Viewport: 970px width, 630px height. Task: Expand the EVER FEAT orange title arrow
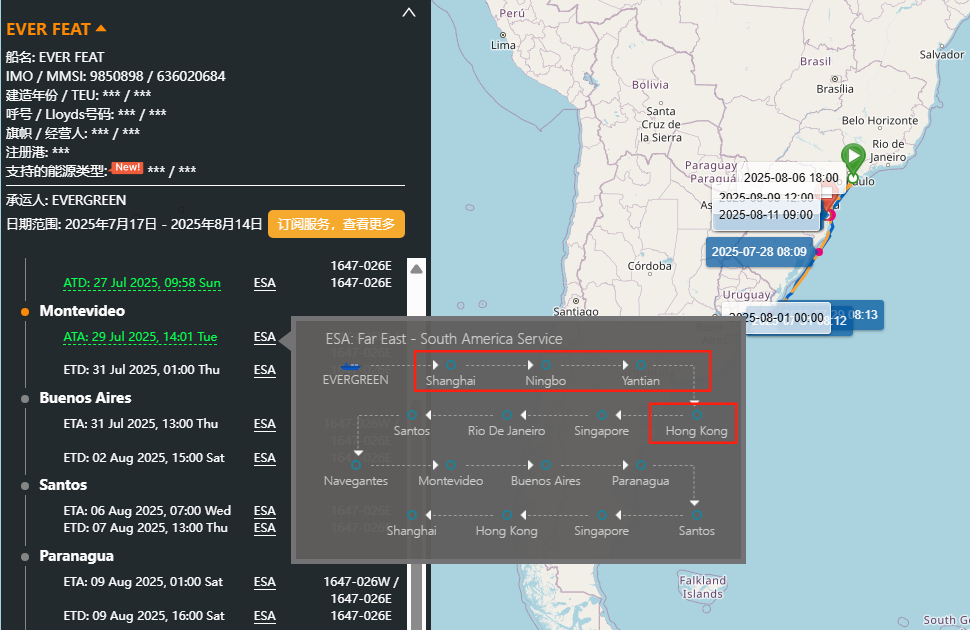pos(101,29)
